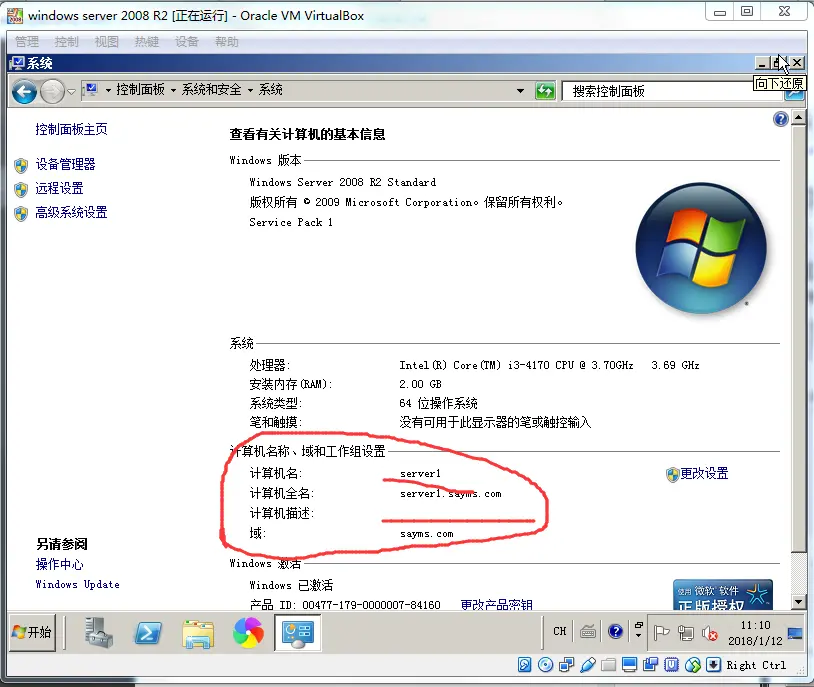The image size is (814, 687).
Task: Click muted volume speaker tray icon
Action: pos(710,633)
